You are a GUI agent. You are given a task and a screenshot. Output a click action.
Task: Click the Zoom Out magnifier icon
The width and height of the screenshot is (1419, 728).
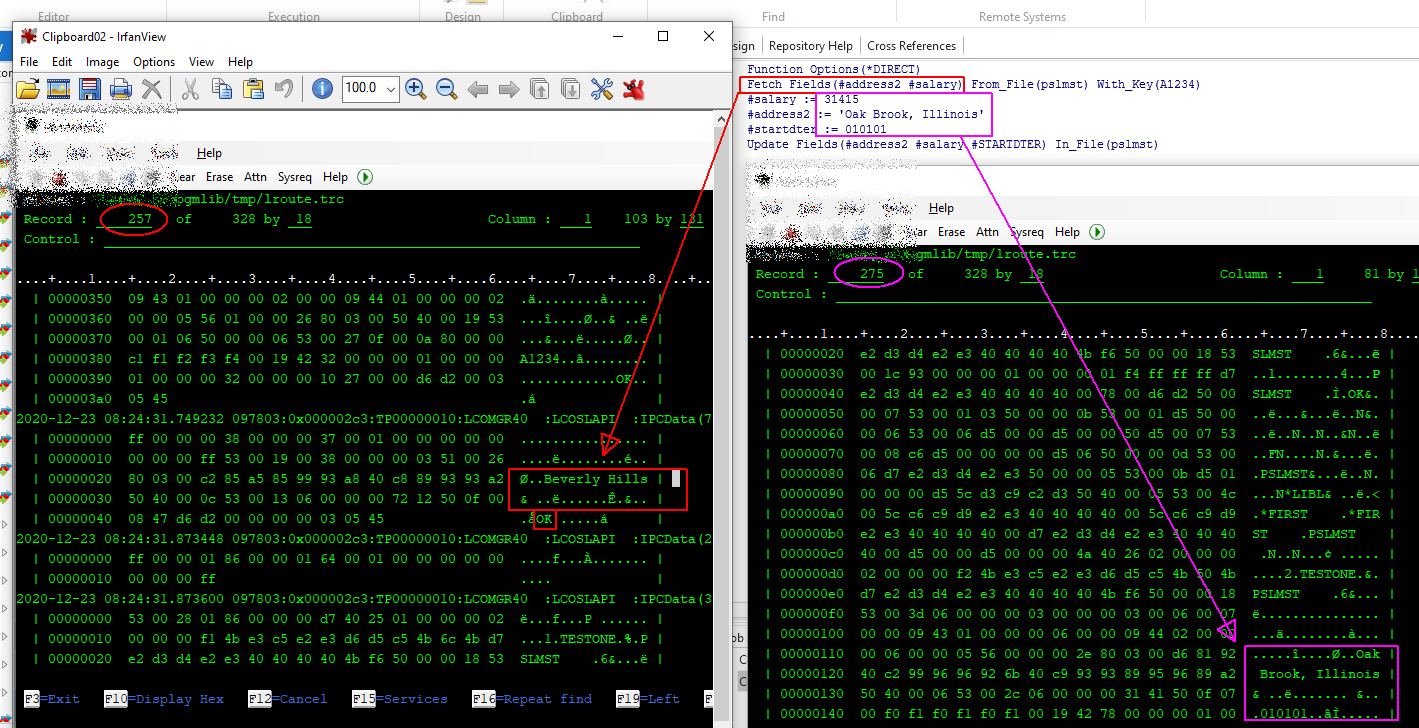pyautogui.click(x=446, y=88)
